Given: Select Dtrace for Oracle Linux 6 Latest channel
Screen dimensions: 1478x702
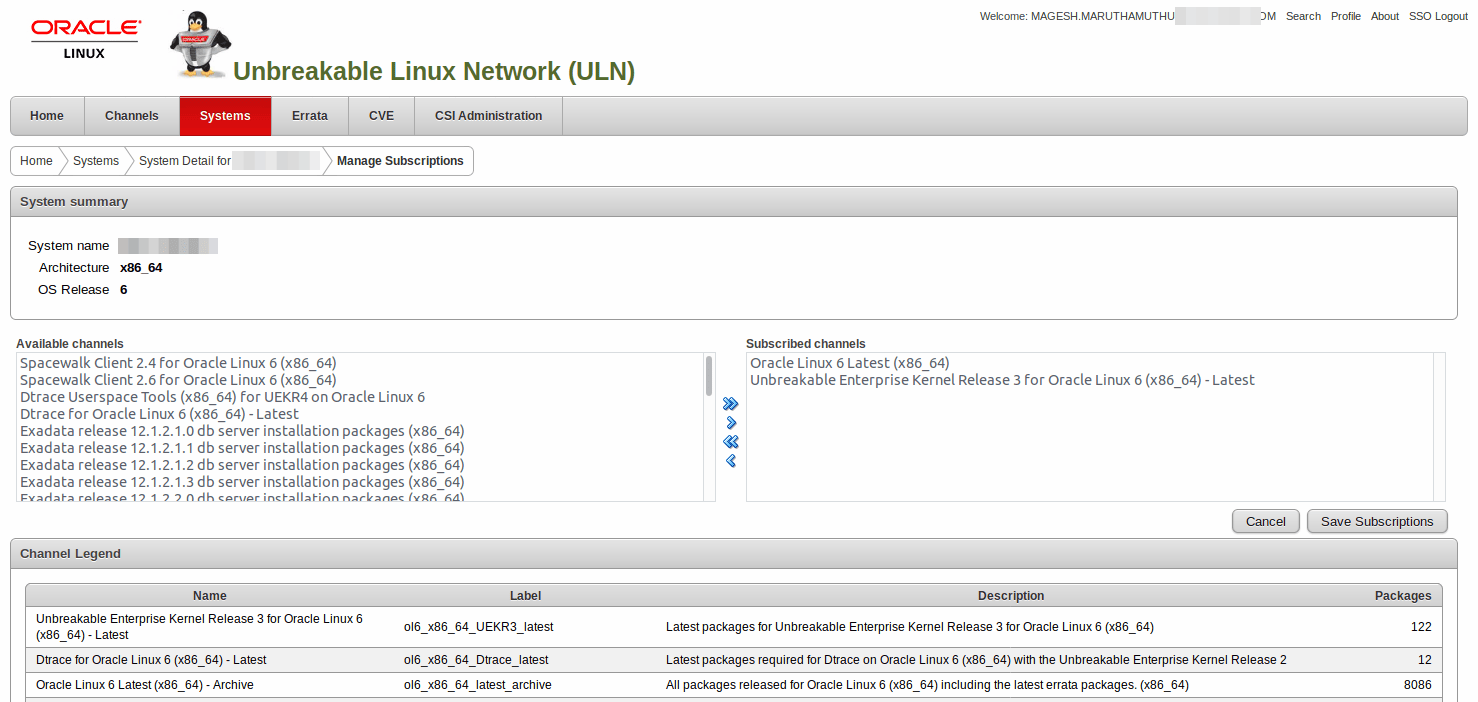Looking at the screenshot, I should [159, 414].
